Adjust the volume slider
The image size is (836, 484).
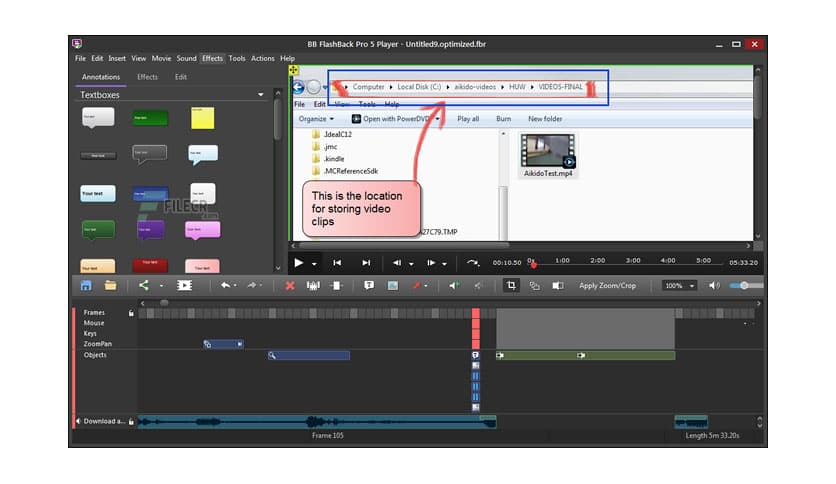tap(745, 286)
